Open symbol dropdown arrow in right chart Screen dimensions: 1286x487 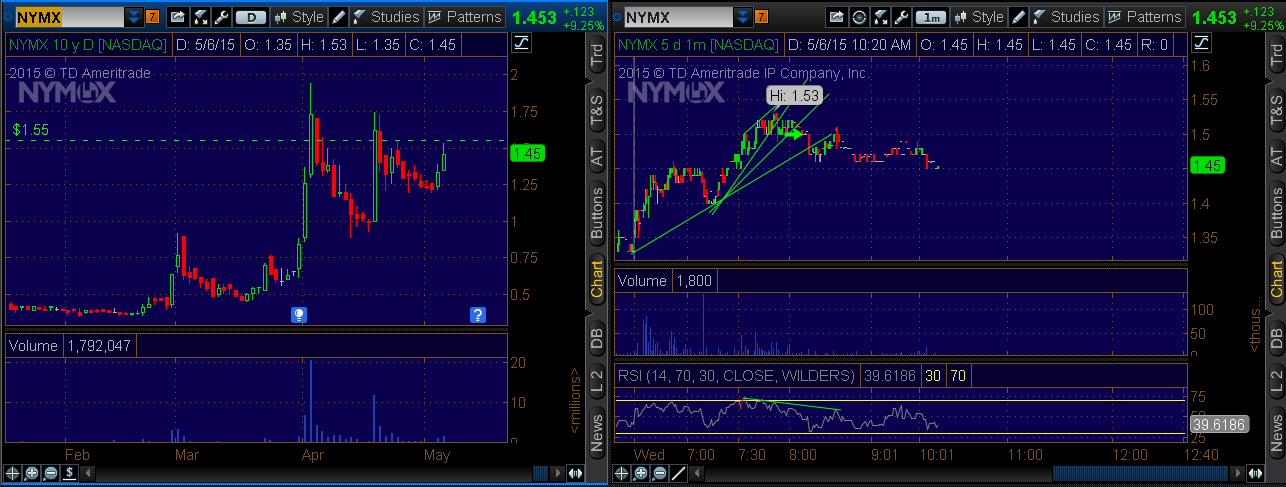(741, 17)
